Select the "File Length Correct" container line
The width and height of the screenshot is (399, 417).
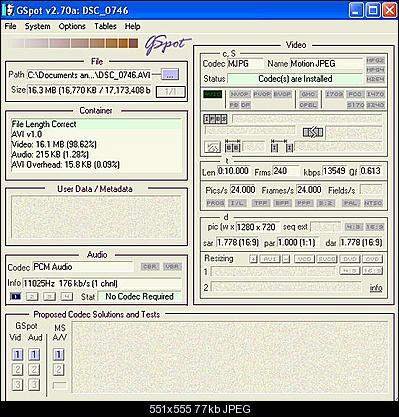(97, 124)
